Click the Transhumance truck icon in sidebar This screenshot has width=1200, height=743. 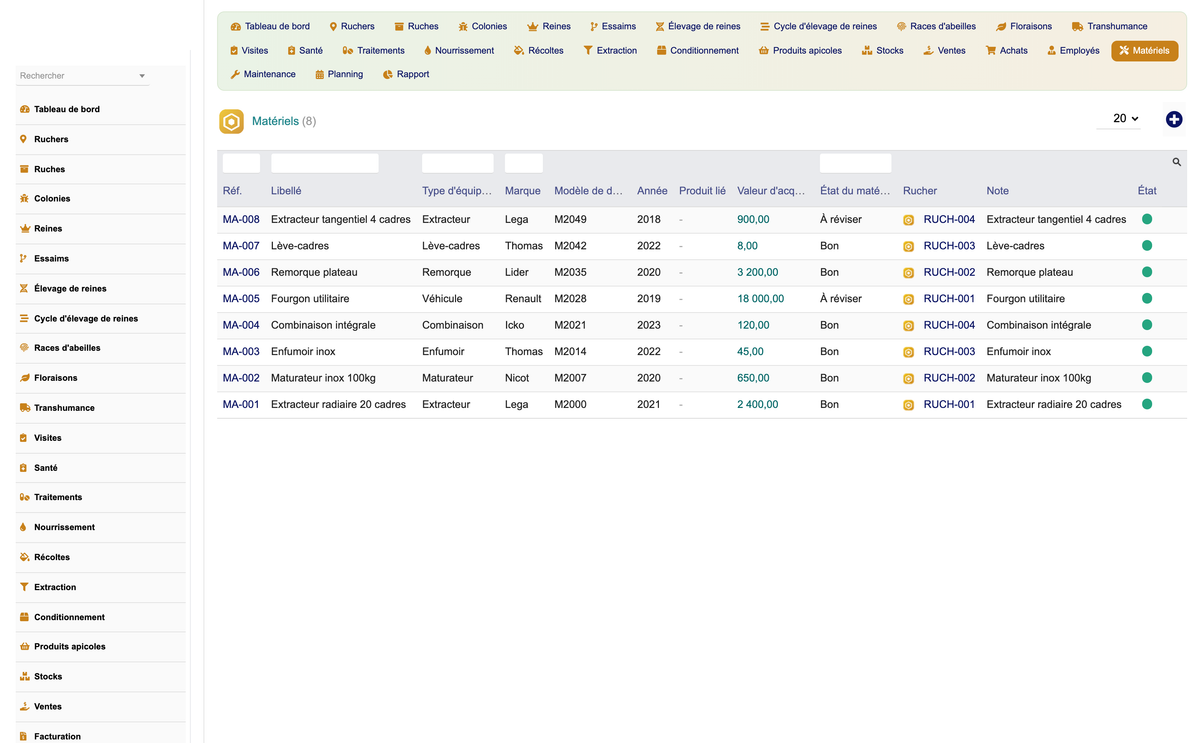tap(24, 408)
